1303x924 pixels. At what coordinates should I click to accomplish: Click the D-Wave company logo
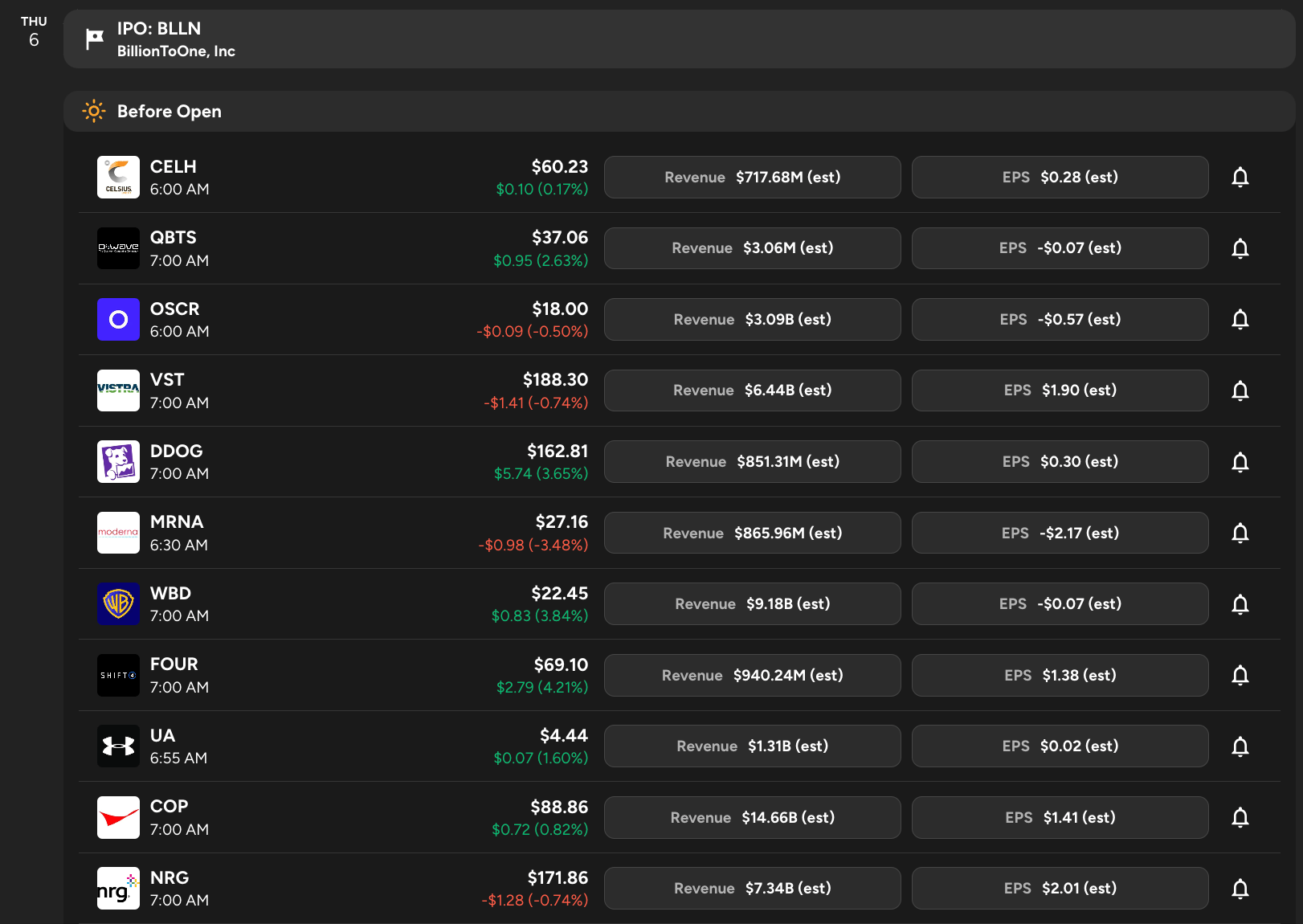click(x=118, y=248)
